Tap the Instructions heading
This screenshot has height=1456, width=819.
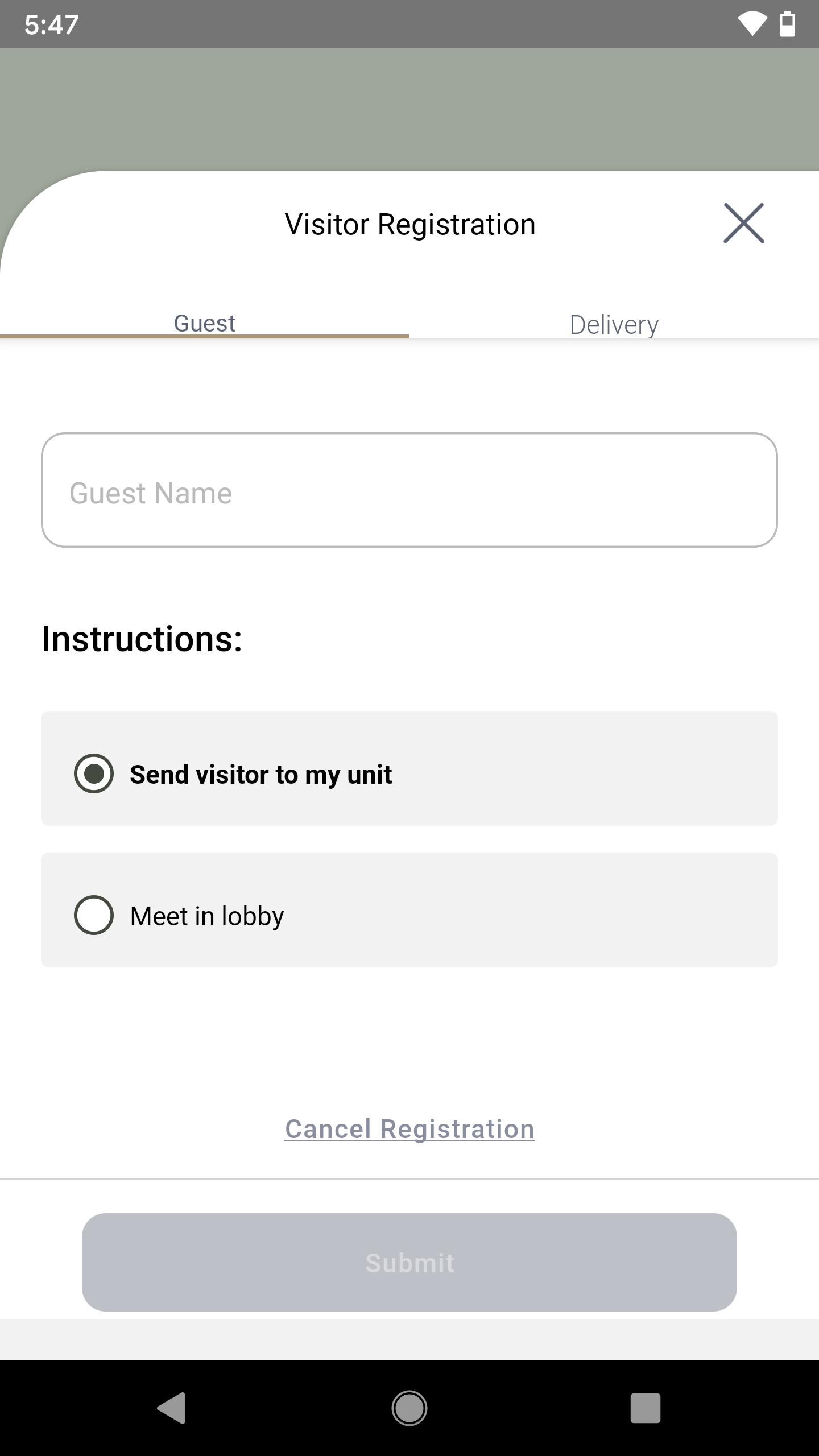pos(142,639)
